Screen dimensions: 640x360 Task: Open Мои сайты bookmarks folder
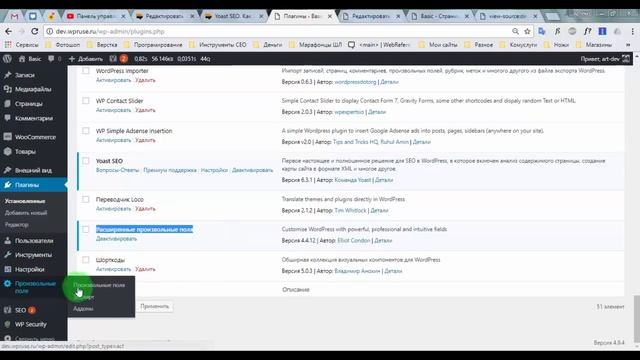pos(438,44)
